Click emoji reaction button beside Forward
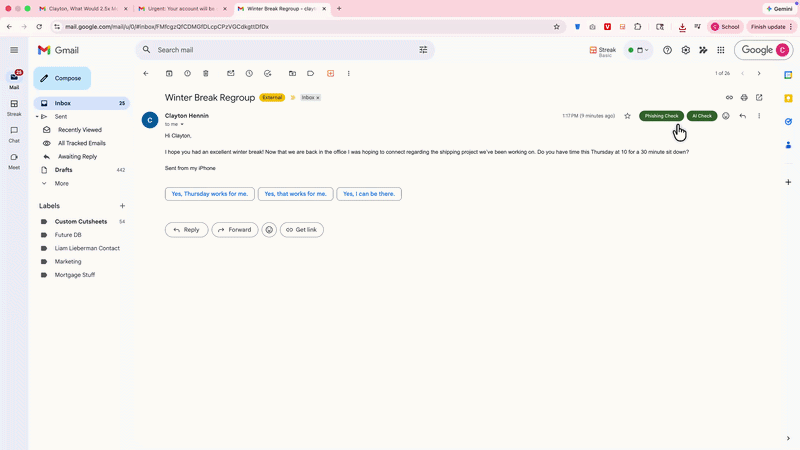Screen dimensions: 800x450 (x=269, y=230)
